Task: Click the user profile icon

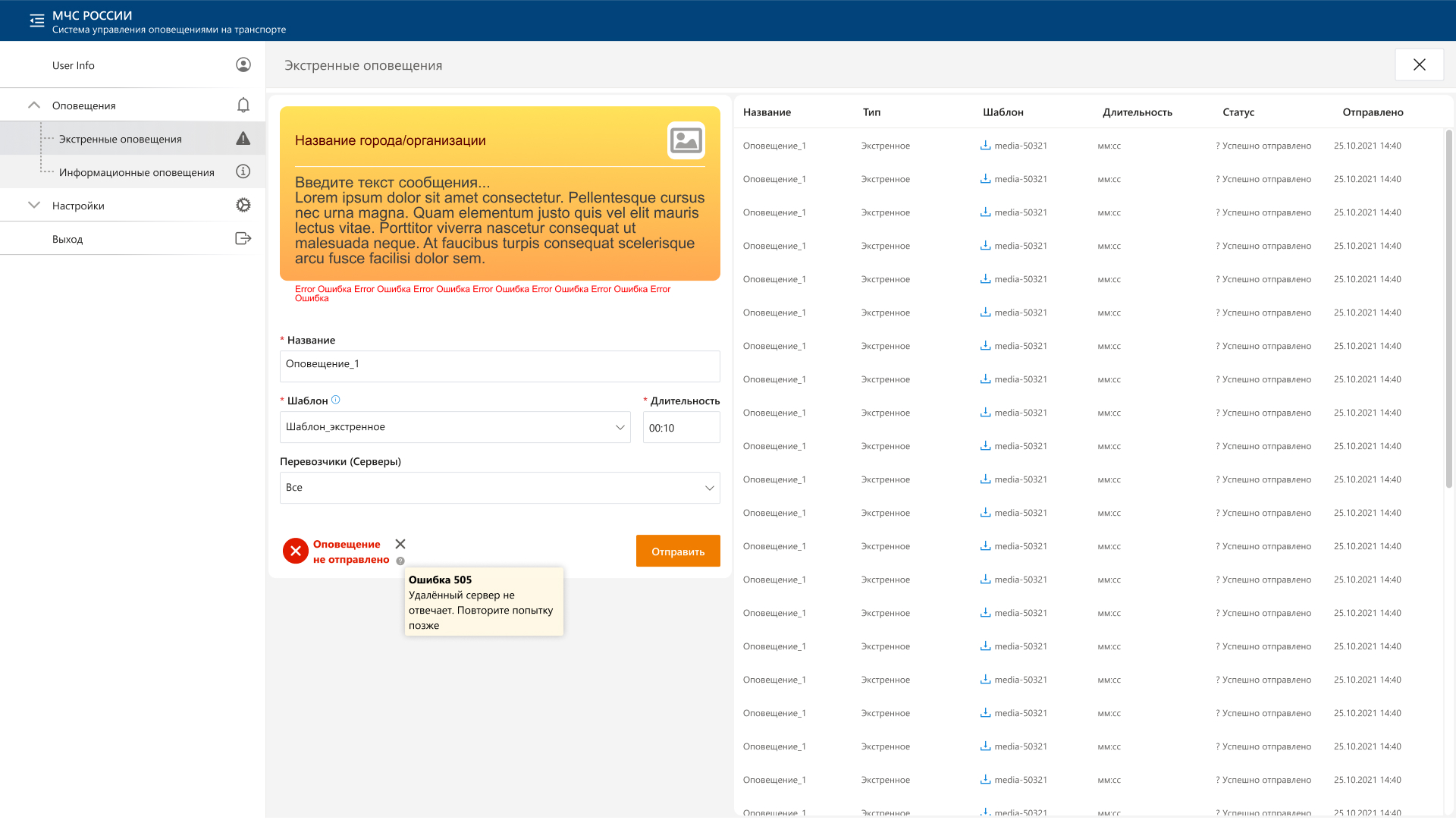Action: tap(243, 65)
